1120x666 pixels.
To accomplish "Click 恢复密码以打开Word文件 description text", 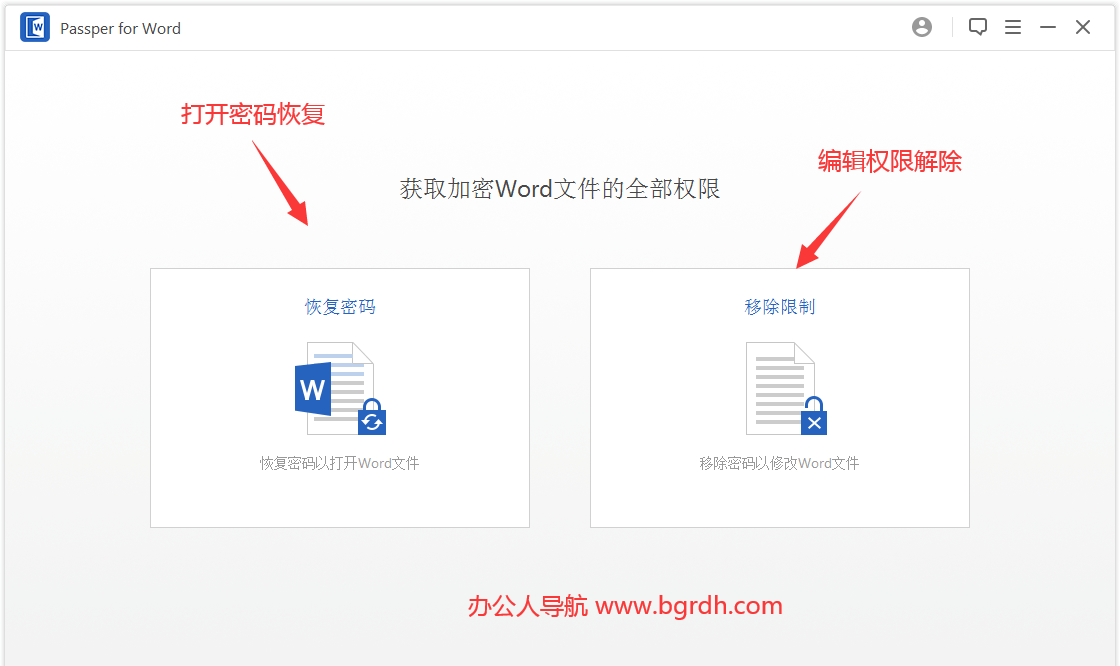I will [339, 463].
